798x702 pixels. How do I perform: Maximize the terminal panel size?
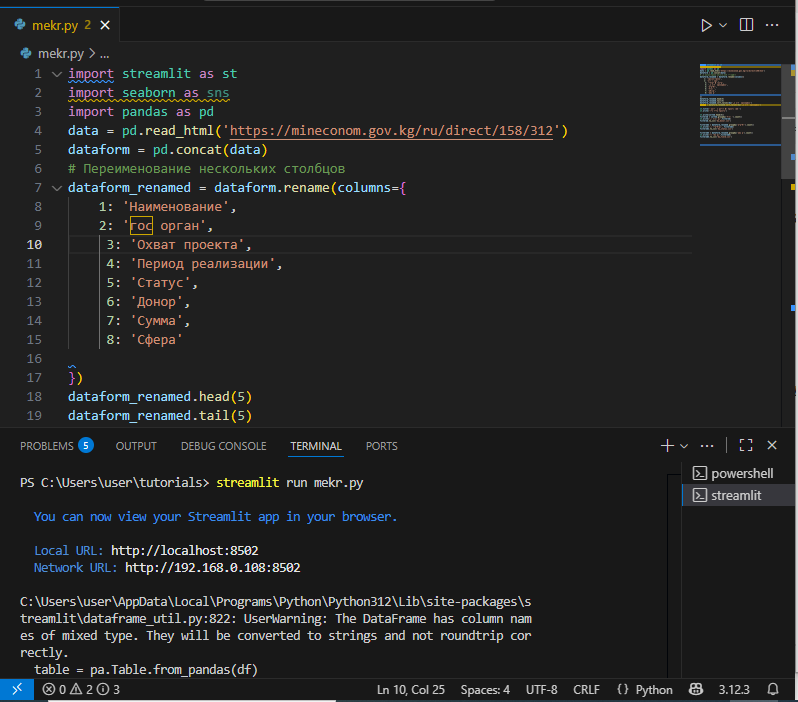(746, 445)
